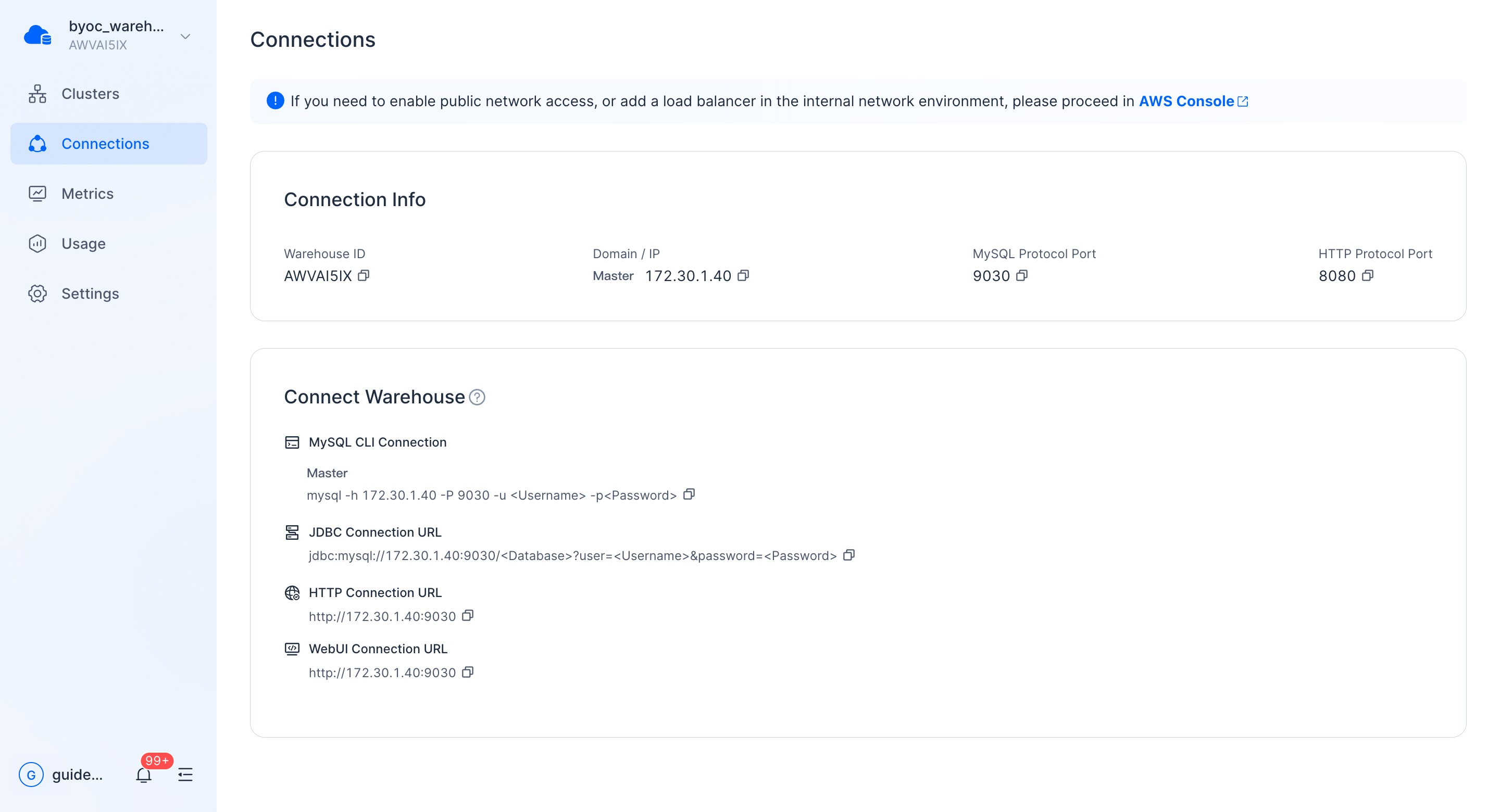
Task: Click the Metrics chart icon
Action: click(x=37, y=193)
